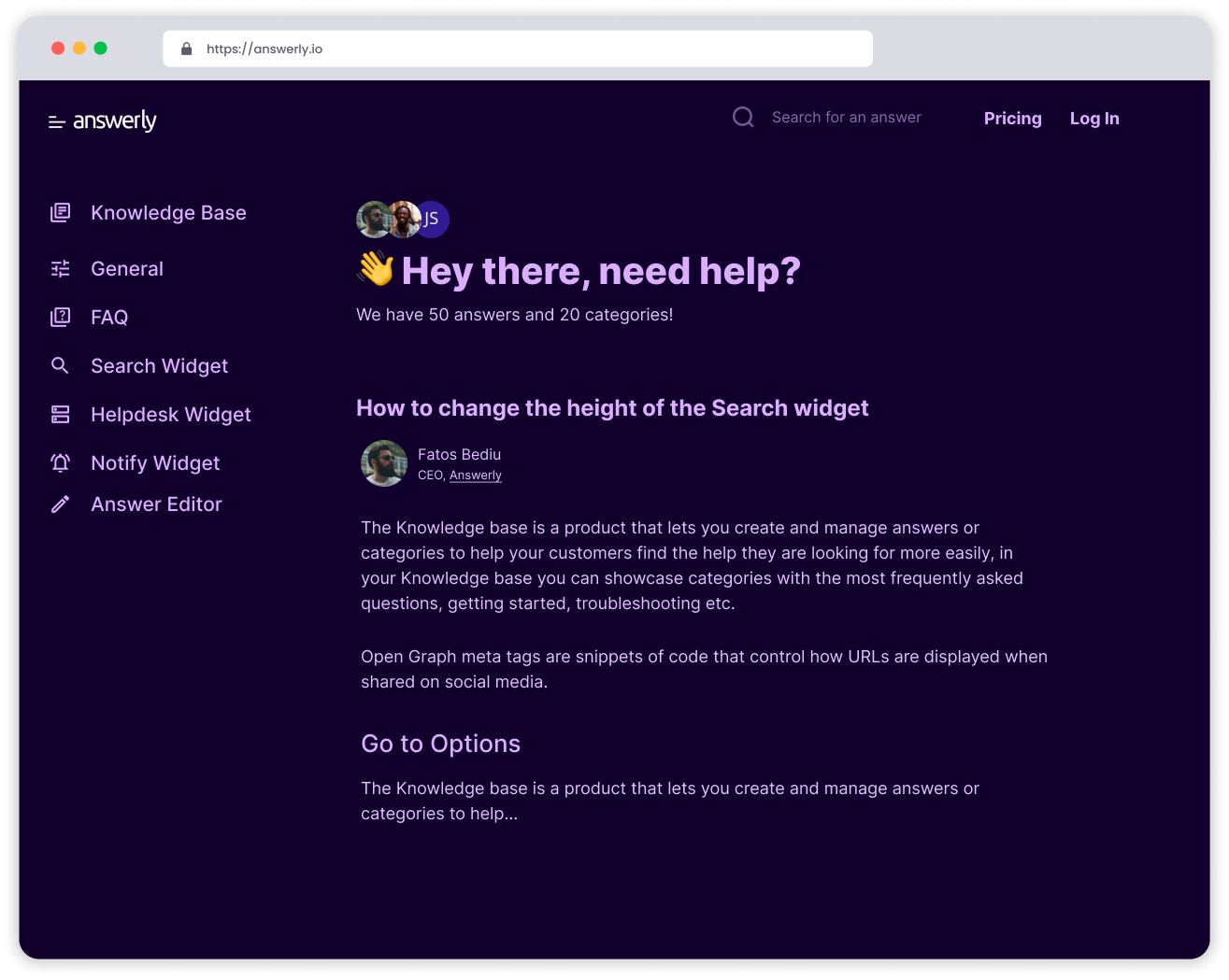
Task: Click 'We have 50 answers and 20 categories!' text
Action: tap(514, 315)
